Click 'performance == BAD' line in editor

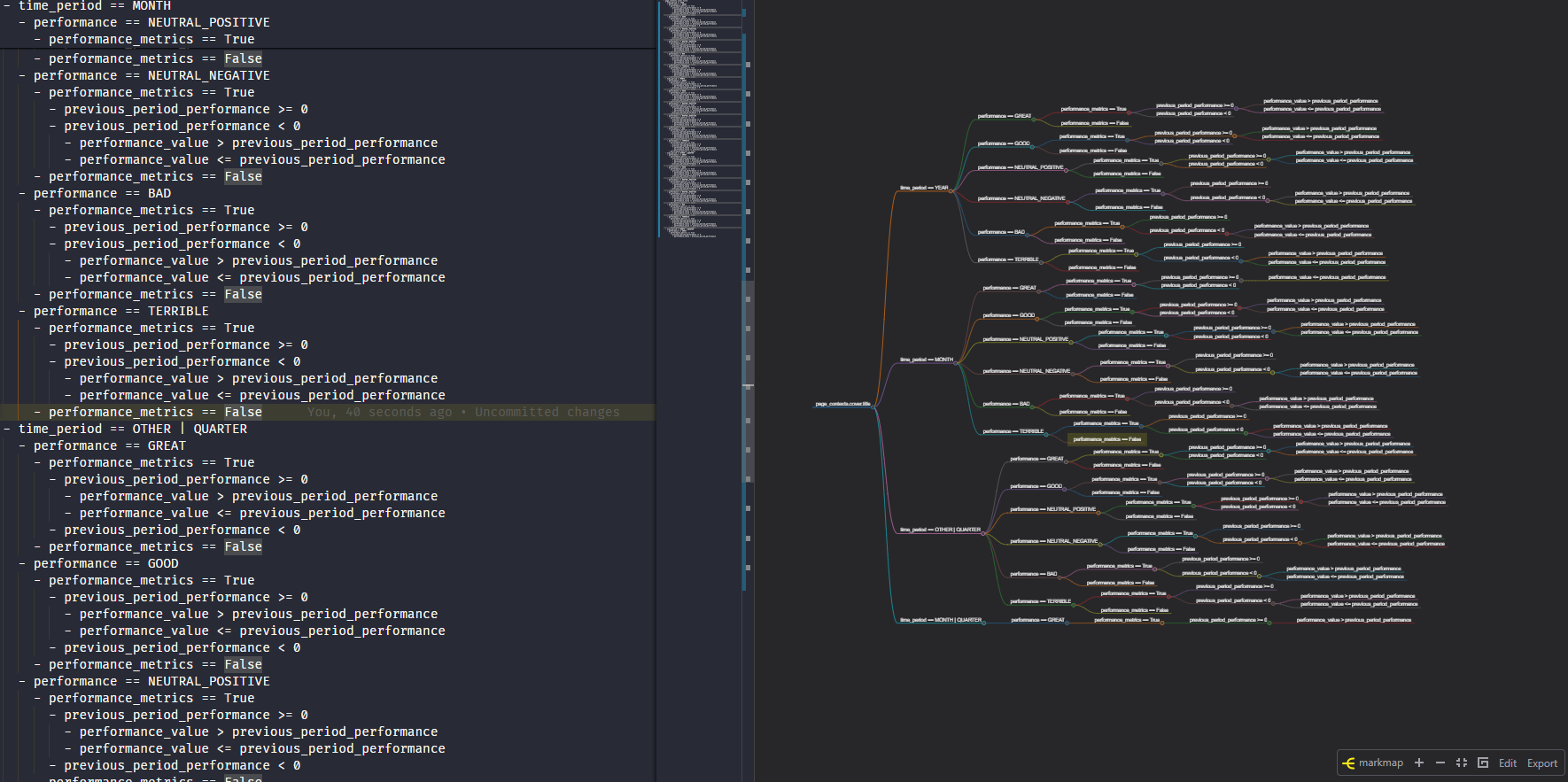103,193
